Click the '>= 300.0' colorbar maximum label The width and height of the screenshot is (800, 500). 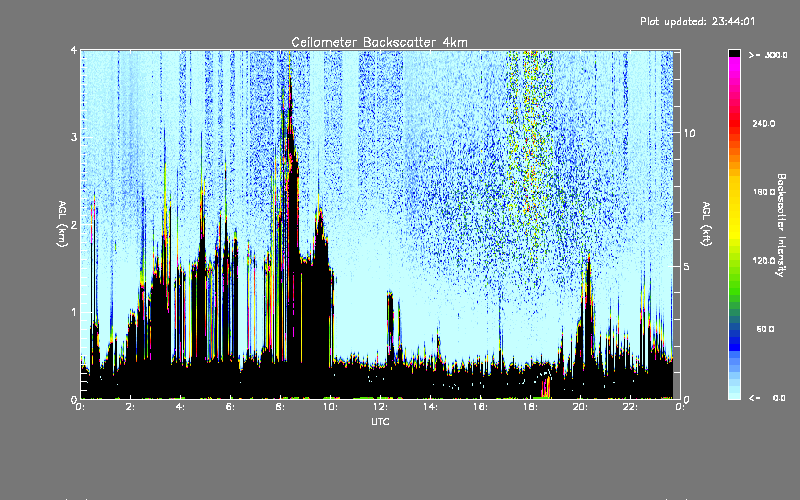coord(768,55)
